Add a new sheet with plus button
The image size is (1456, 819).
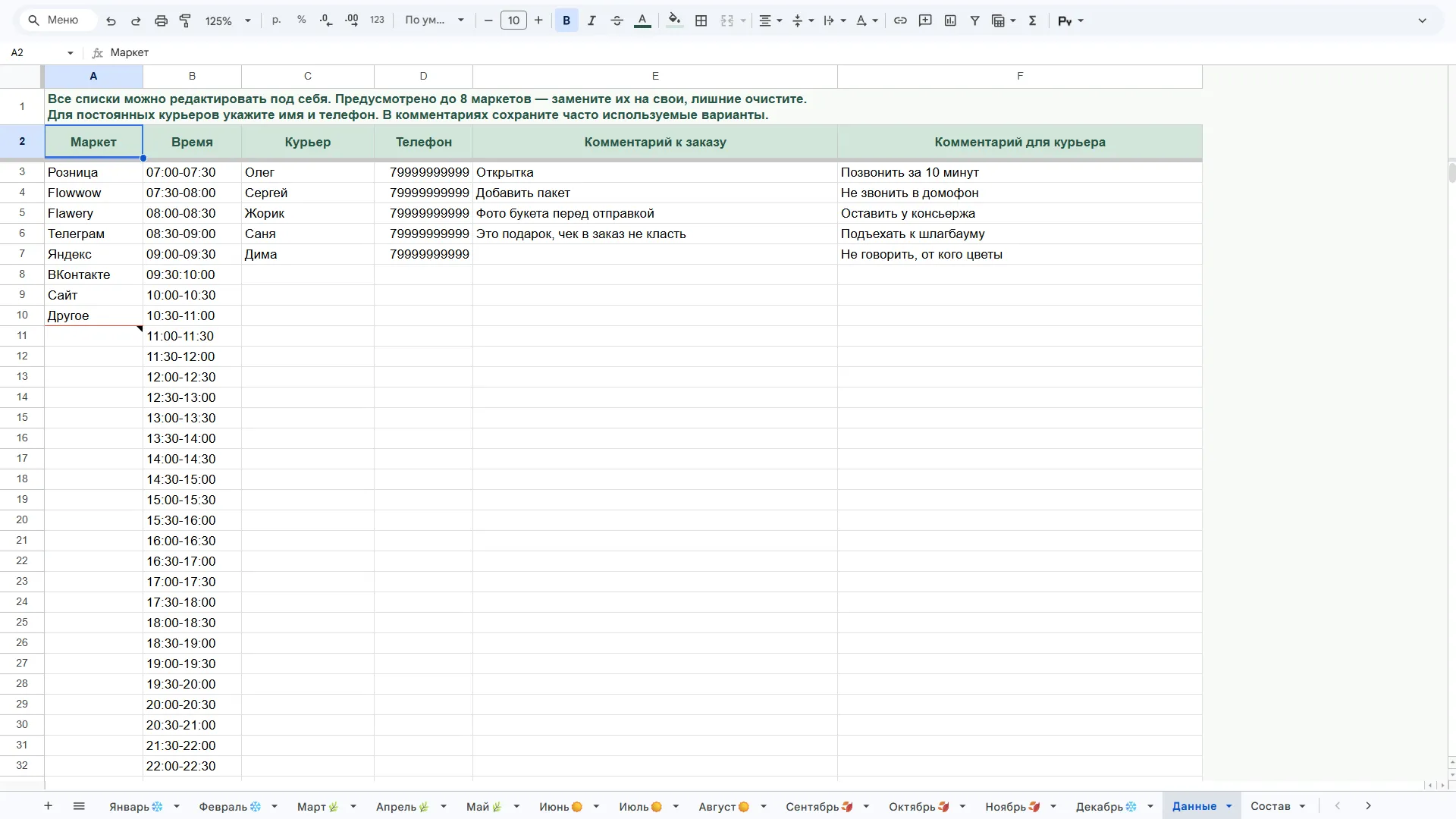(x=48, y=806)
